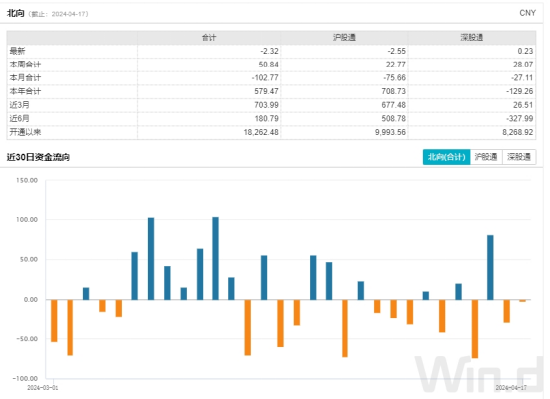Click the 180.79 cell value
Screen dimensions: 550x399
266,119
